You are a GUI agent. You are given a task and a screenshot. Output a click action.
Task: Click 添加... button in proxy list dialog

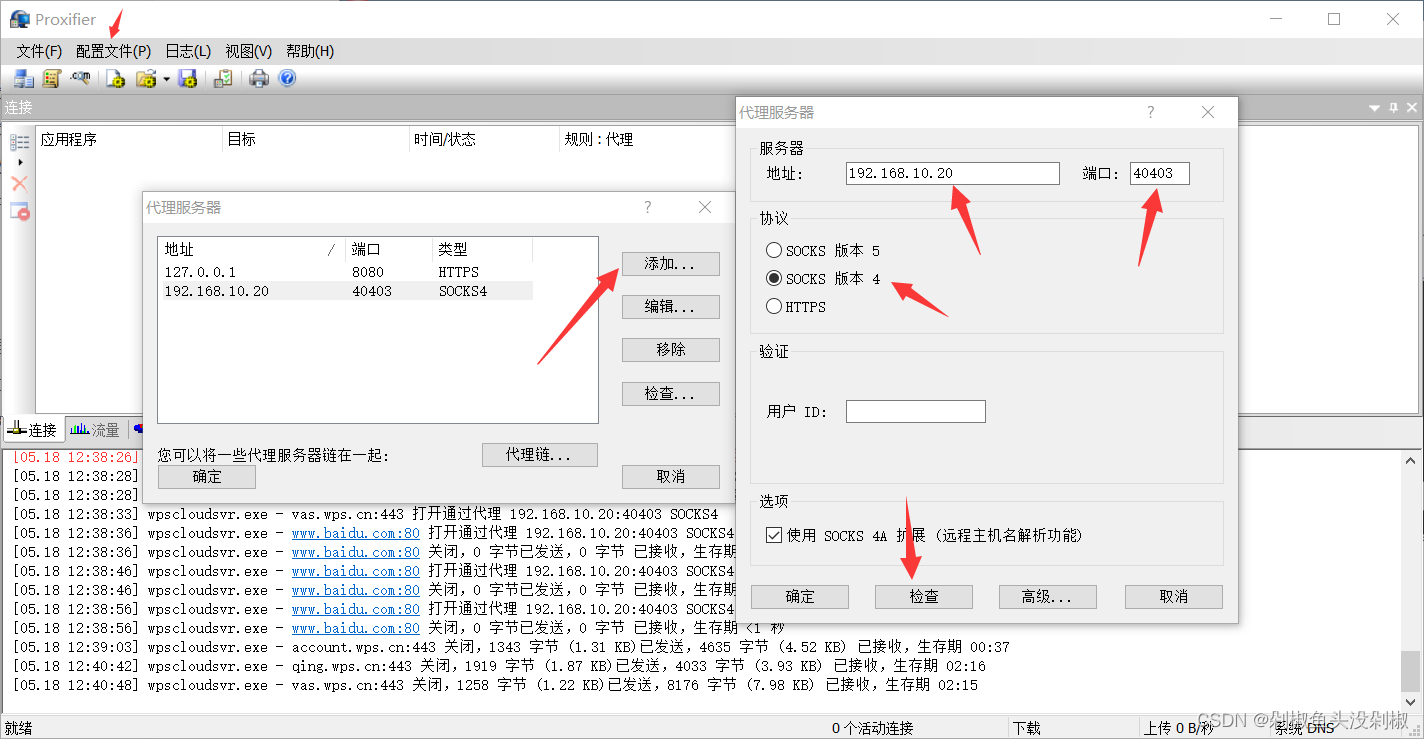671,264
